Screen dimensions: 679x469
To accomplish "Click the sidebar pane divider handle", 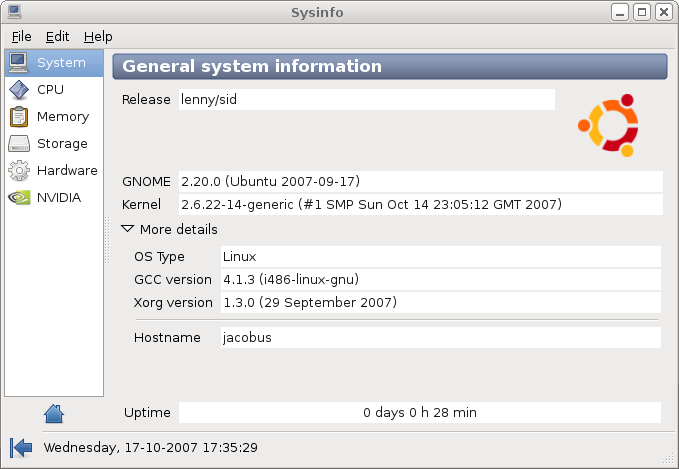I will 107,240.
